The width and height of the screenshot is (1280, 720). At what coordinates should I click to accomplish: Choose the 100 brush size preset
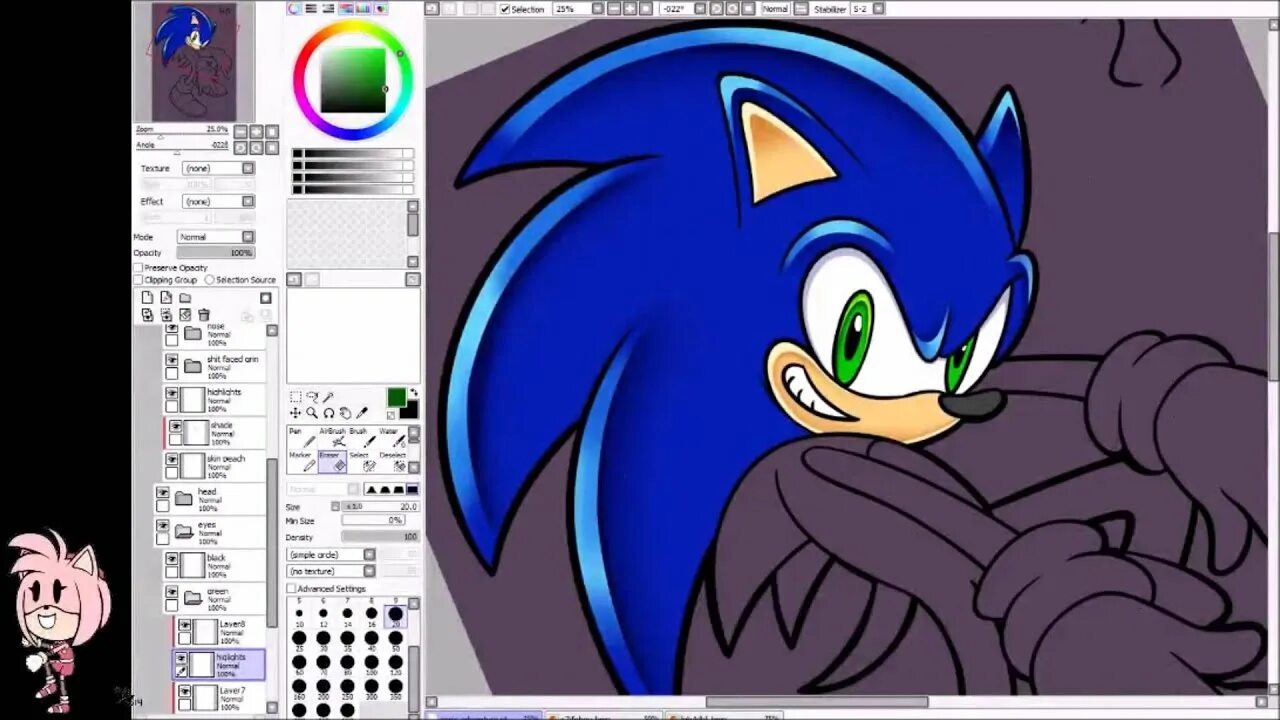(x=371, y=667)
